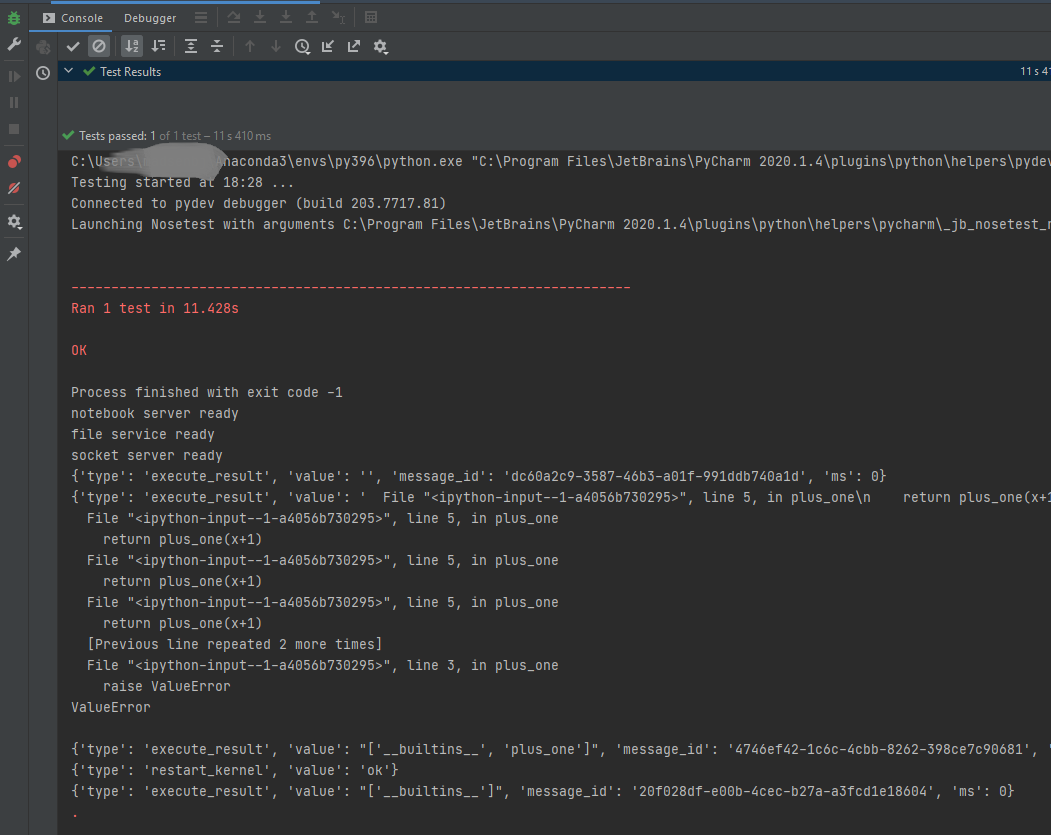Open debugger settings gear in left sidebar
The image size is (1051, 835).
click(x=13, y=222)
